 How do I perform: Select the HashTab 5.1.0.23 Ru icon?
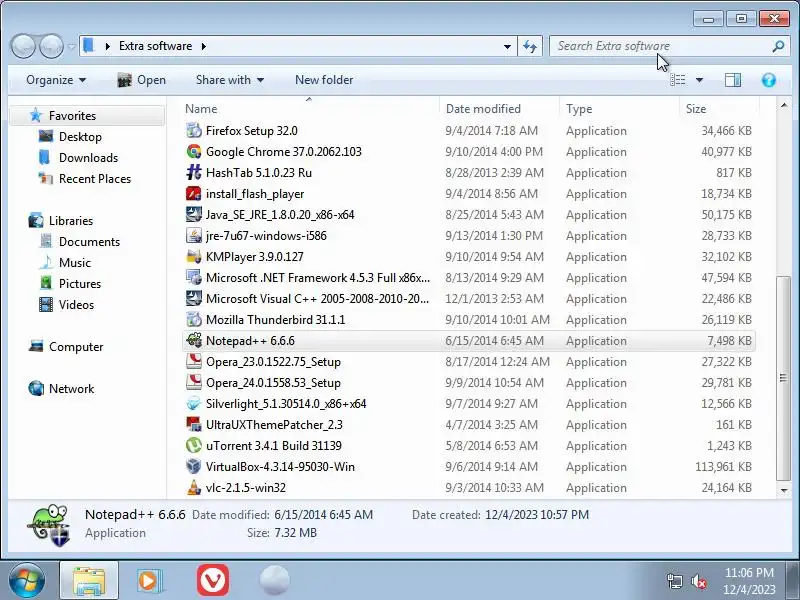(194, 172)
